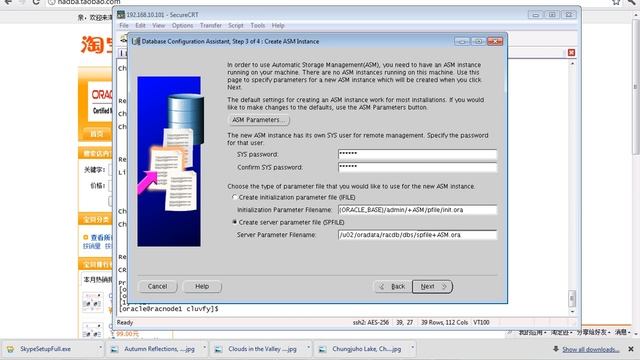Expand options for SkypeSetupFull.exe download
Screen dimensions: 640x360
point(100,348)
